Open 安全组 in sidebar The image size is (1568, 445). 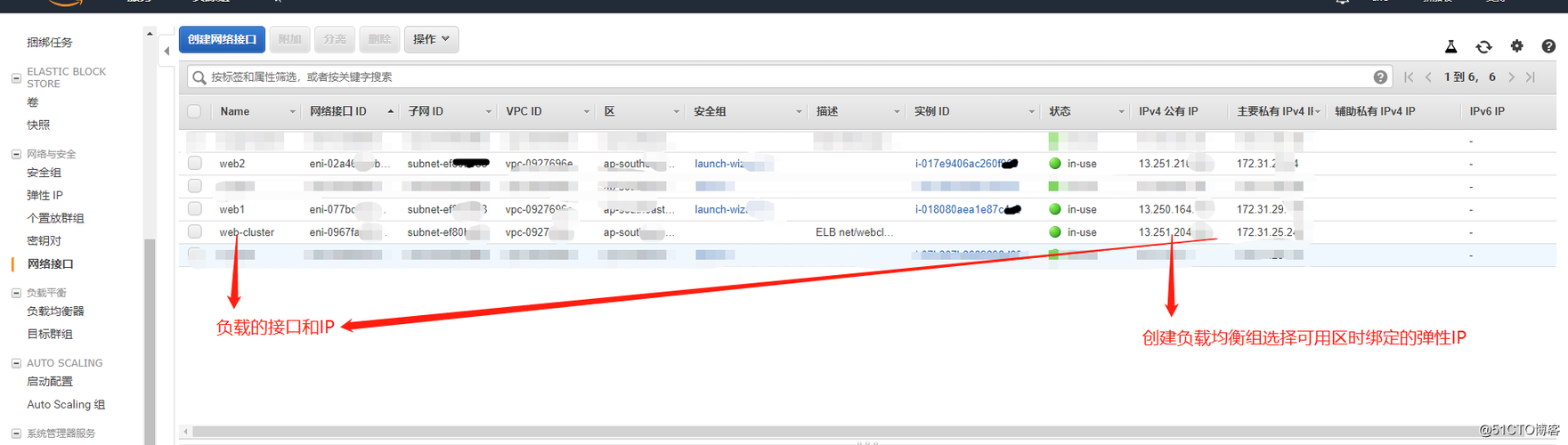[44, 173]
